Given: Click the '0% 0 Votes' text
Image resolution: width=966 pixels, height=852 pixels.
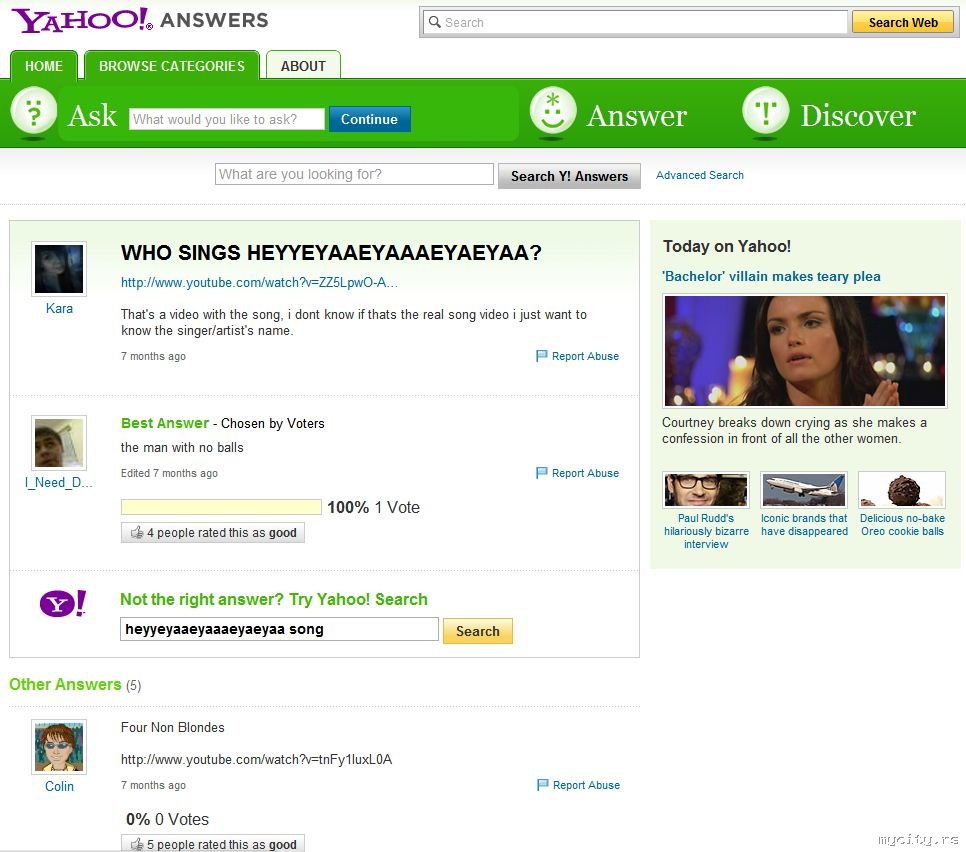Looking at the screenshot, I should [x=168, y=819].
